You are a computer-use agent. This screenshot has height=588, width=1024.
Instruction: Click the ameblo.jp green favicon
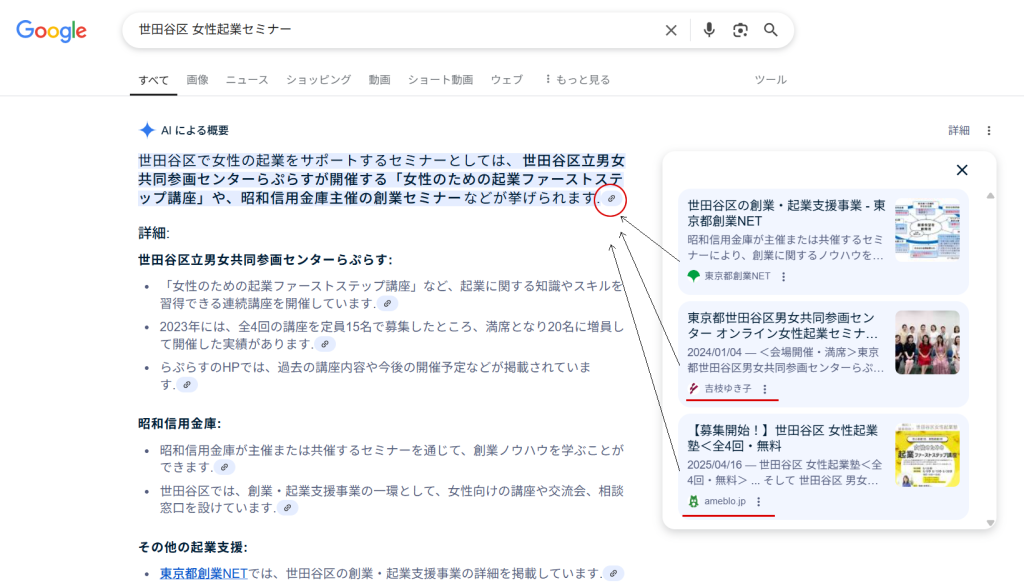click(694, 501)
